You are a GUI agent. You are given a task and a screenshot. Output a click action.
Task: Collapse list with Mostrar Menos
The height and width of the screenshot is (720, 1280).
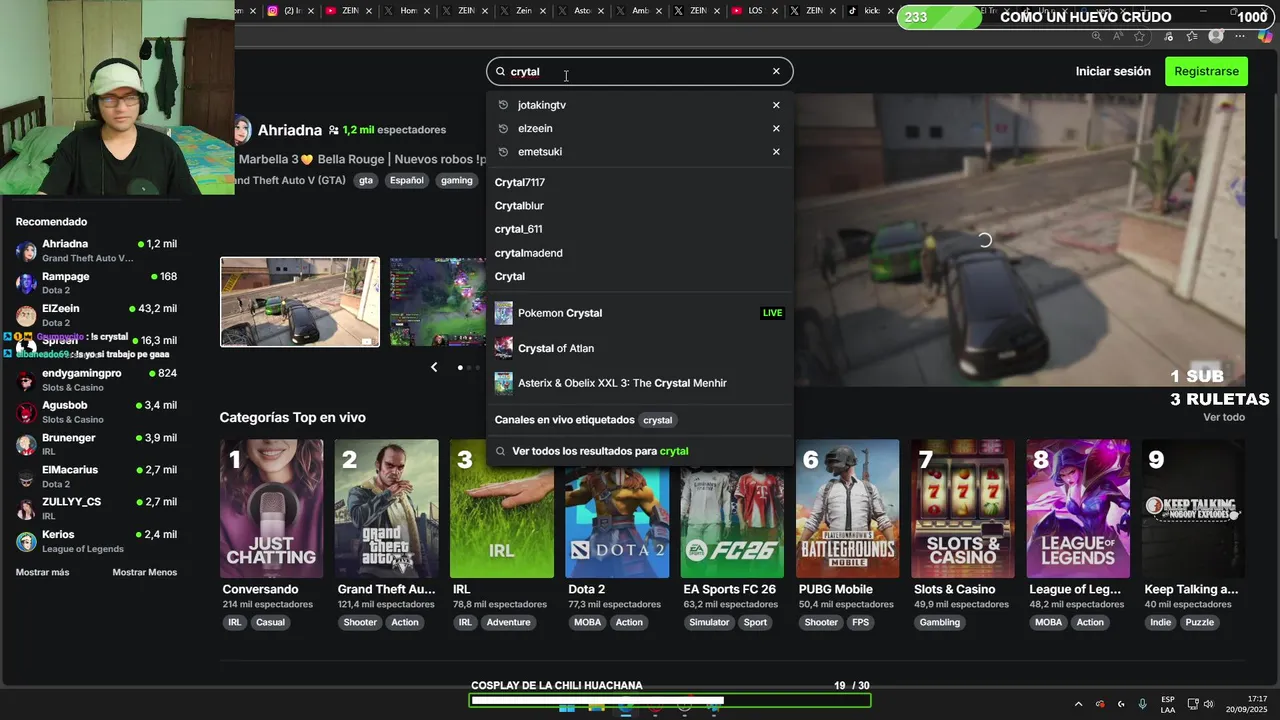click(144, 572)
